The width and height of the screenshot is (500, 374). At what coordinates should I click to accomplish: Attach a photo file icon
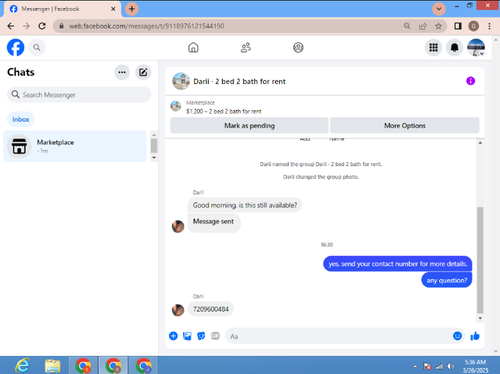pos(187,336)
